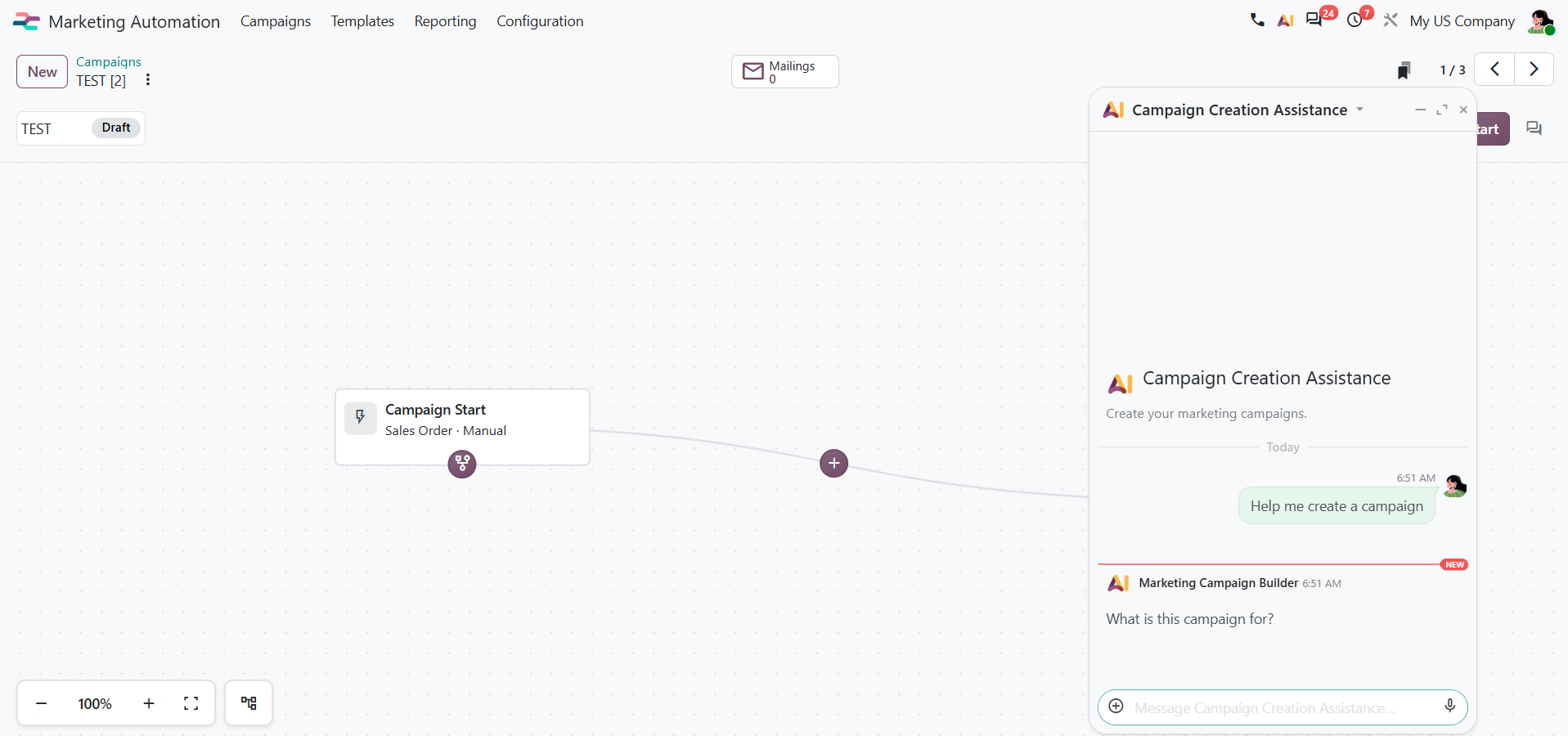Add attachment via plus in chat composer
Screen dimensions: 1568x736
(x=1116, y=707)
